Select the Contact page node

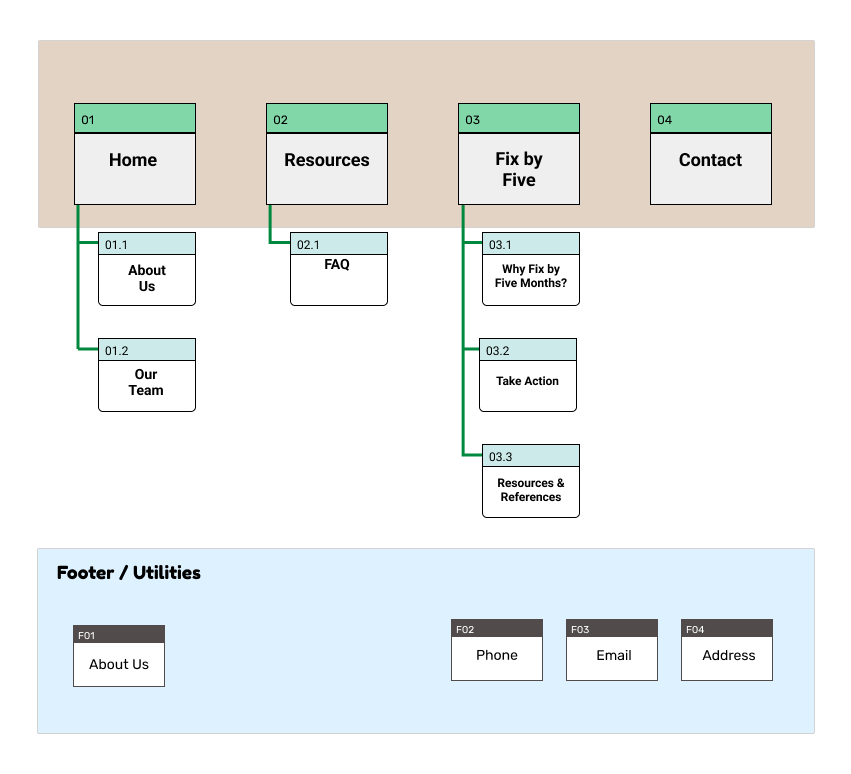click(711, 154)
